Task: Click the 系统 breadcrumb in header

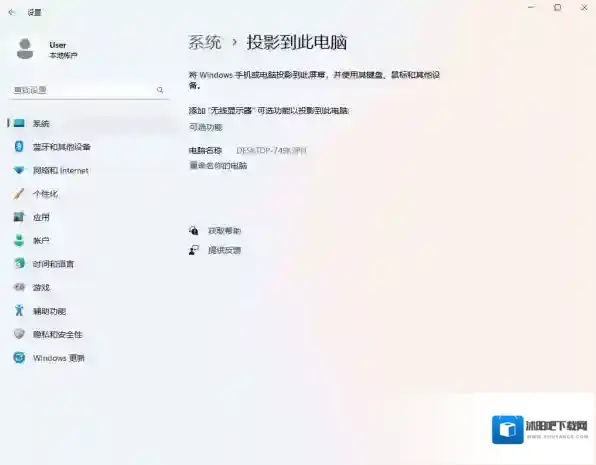Action: (205, 42)
